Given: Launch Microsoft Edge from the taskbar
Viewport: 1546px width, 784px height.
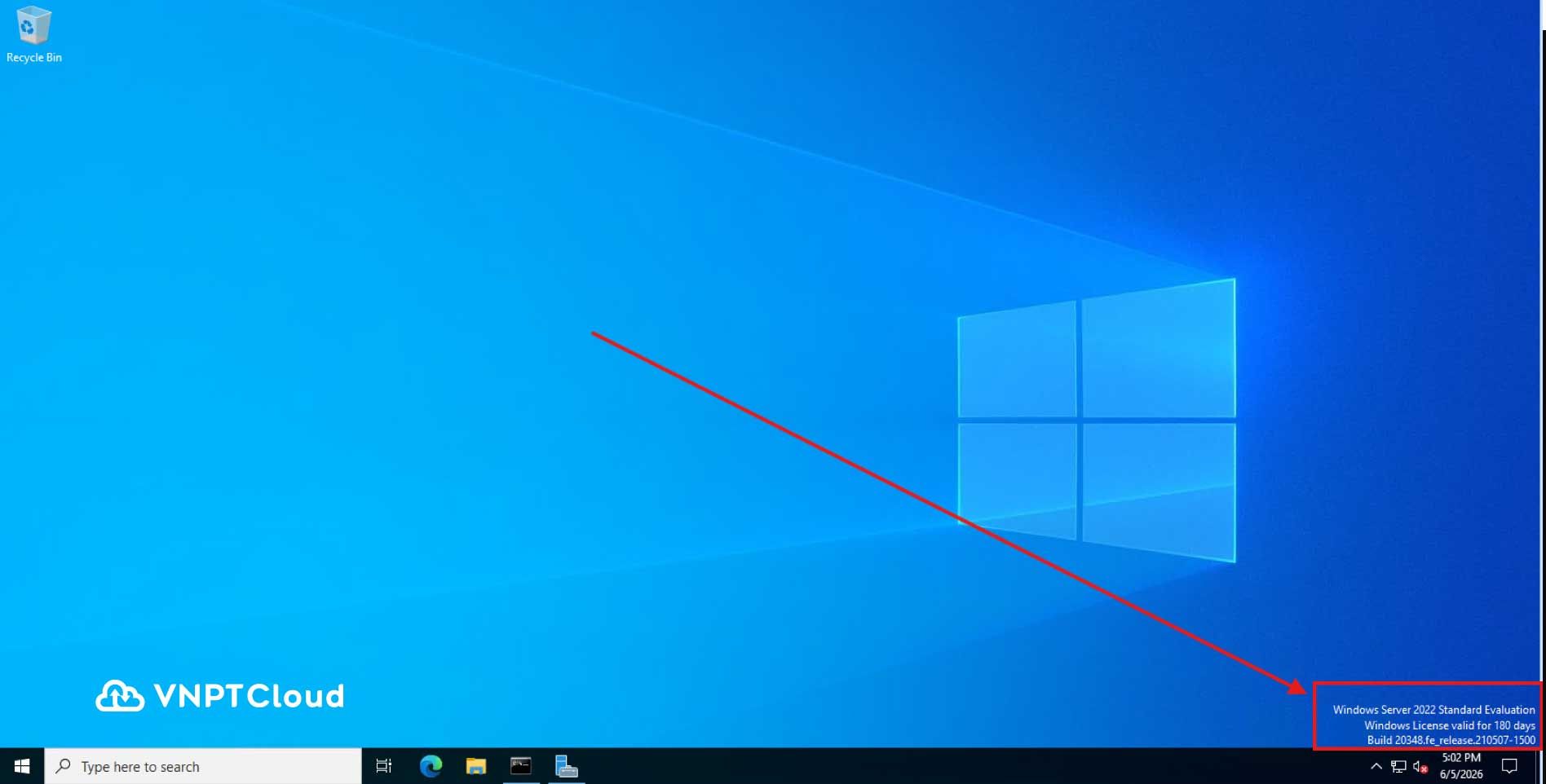Looking at the screenshot, I should tap(431, 766).
